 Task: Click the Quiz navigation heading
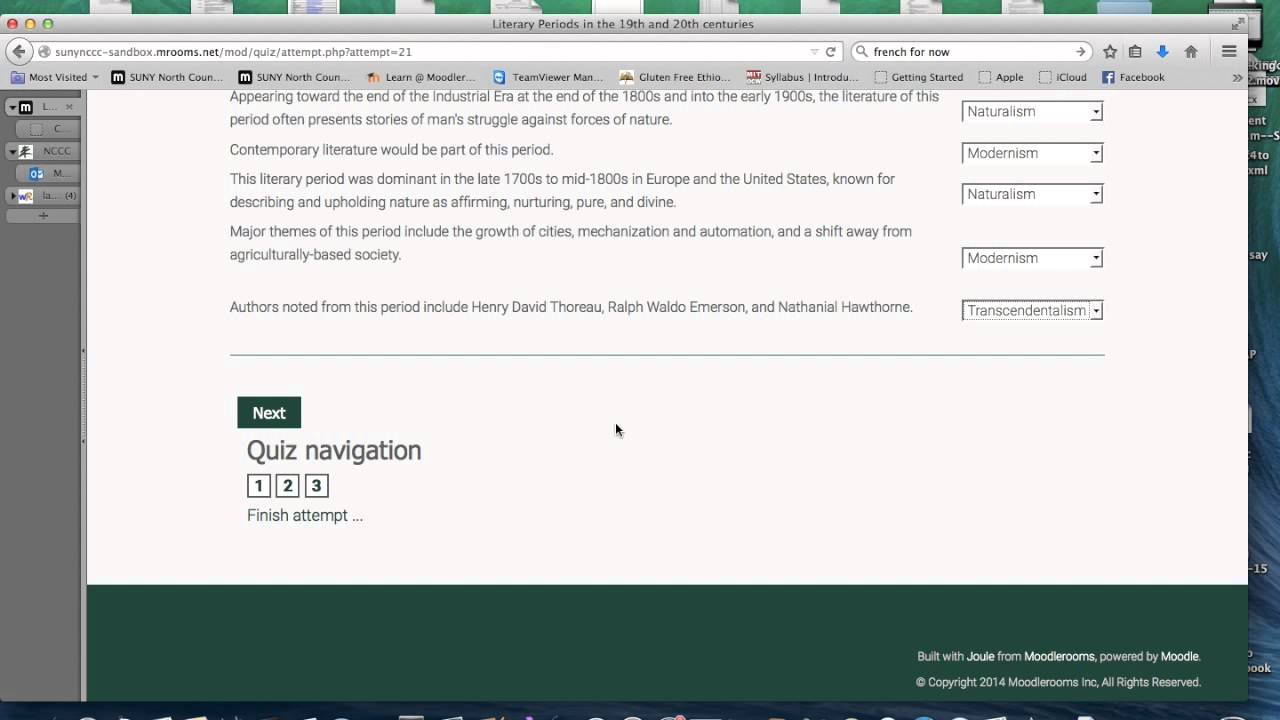[x=334, y=450]
